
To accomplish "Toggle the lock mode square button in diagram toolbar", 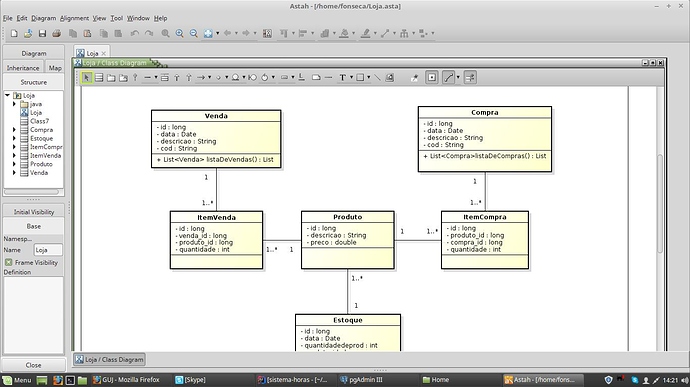I will tap(432, 78).
